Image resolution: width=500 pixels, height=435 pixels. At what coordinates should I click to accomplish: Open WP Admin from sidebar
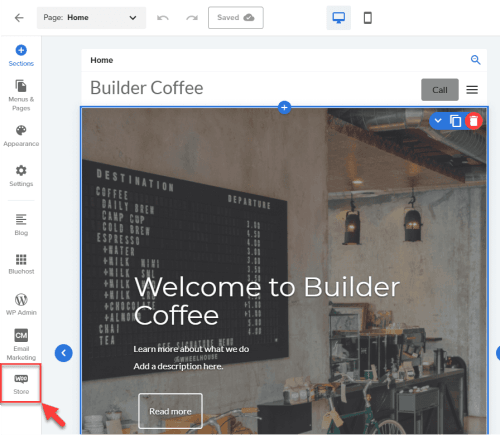tap(21, 304)
